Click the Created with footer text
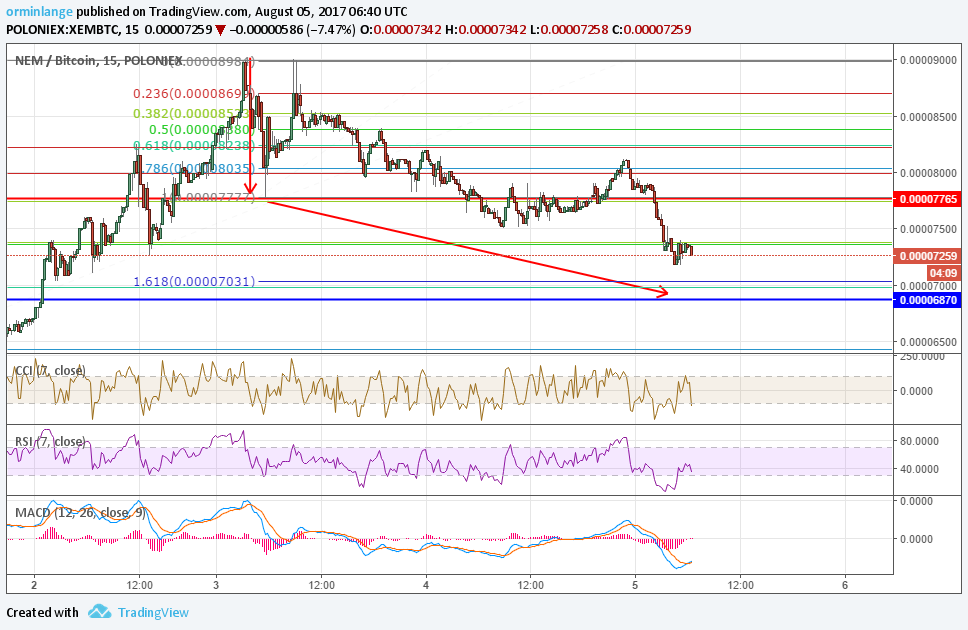 43,613
